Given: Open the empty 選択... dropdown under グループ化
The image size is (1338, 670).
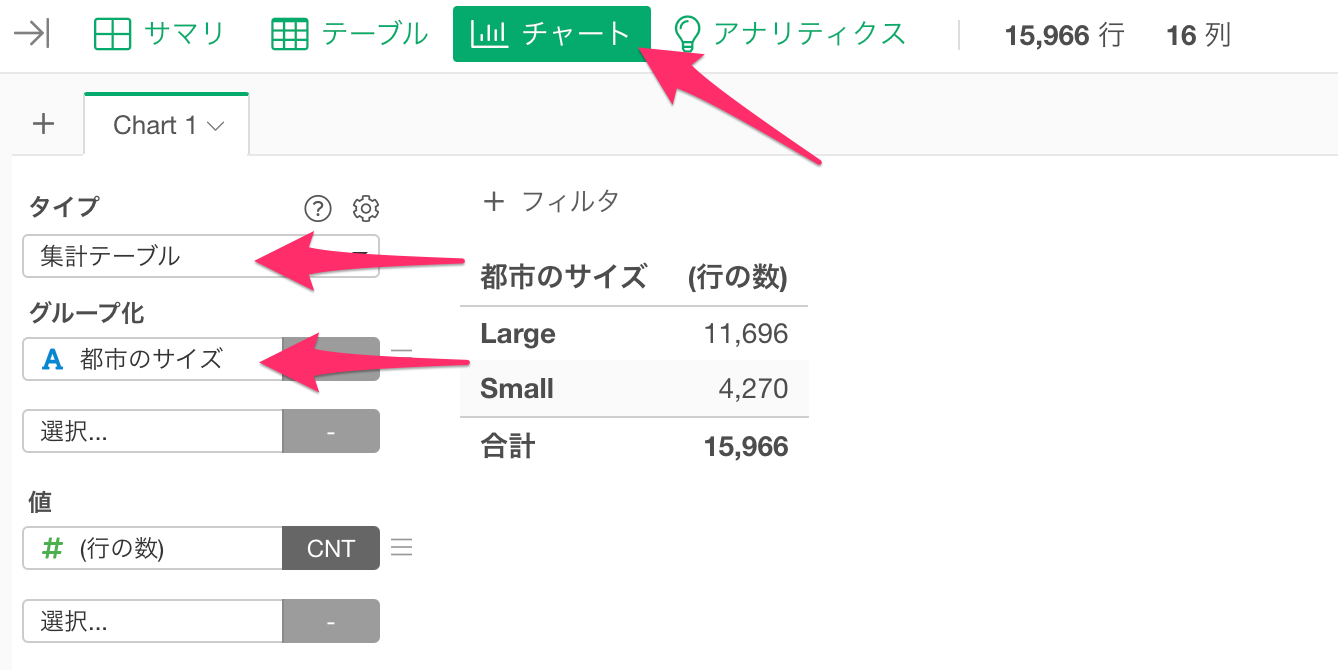Looking at the screenshot, I should point(152,432).
